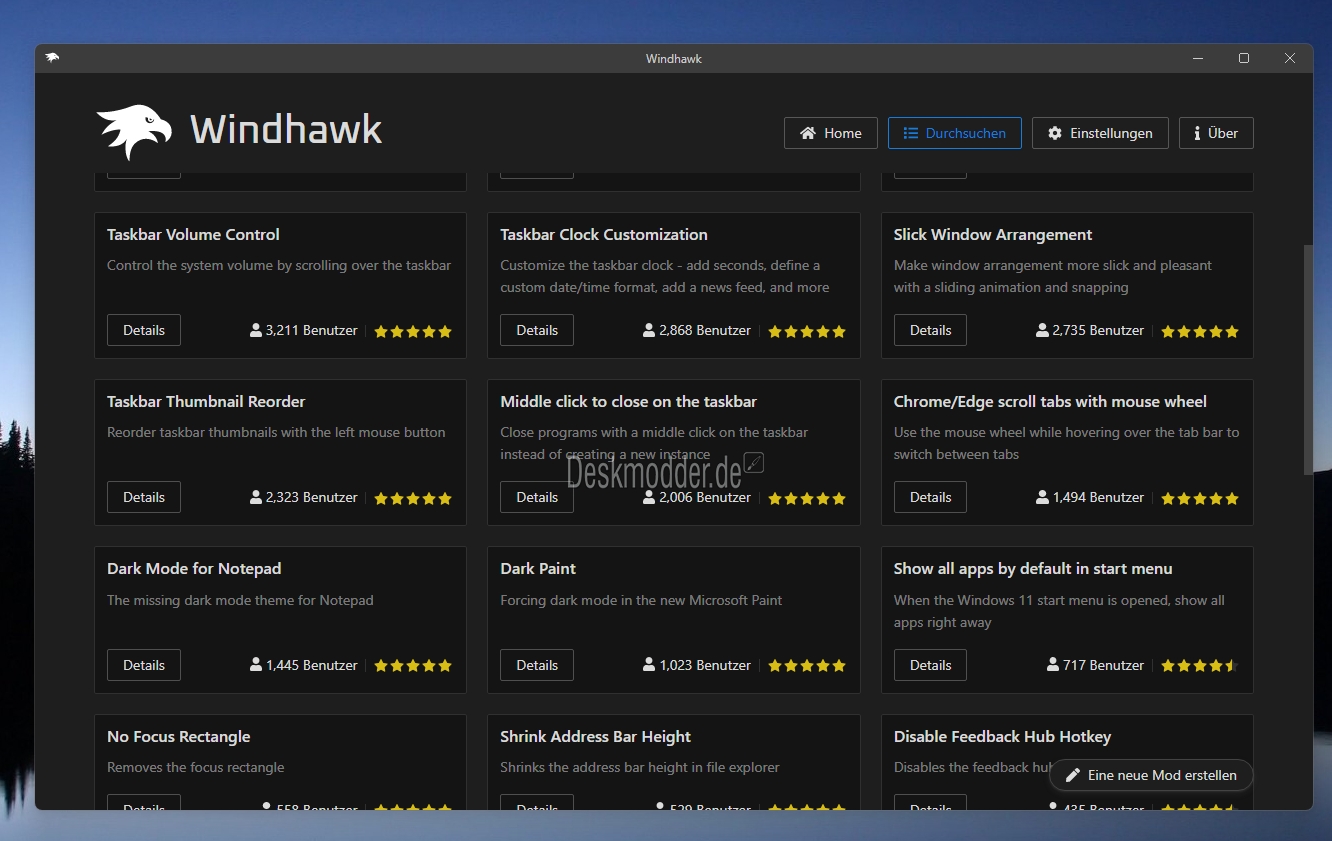Click star rating of Chrome/Edge scroll tabs
Viewport: 1332px width, 841px height.
[1200, 498]
